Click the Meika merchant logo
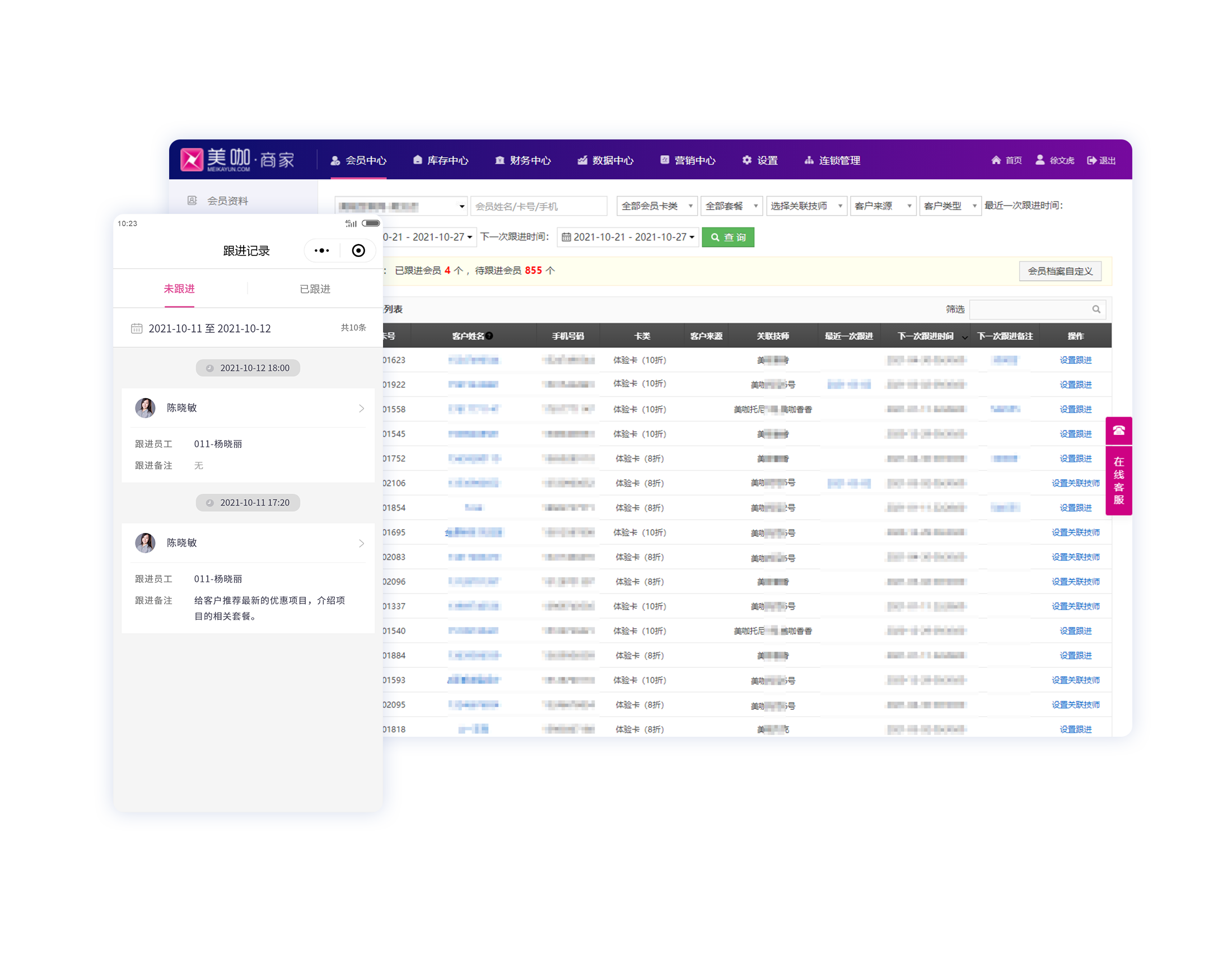The height and width of the screenshot is (959, 1232). (x=237, y=160)
